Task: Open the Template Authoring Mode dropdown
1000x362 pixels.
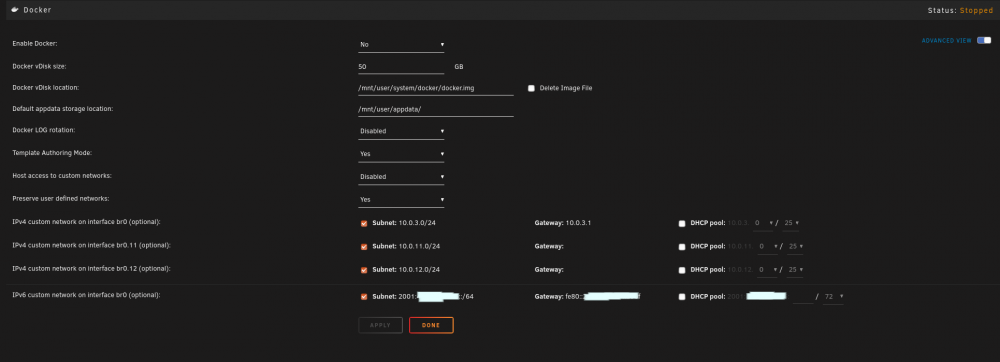Action: pos(401,154)
